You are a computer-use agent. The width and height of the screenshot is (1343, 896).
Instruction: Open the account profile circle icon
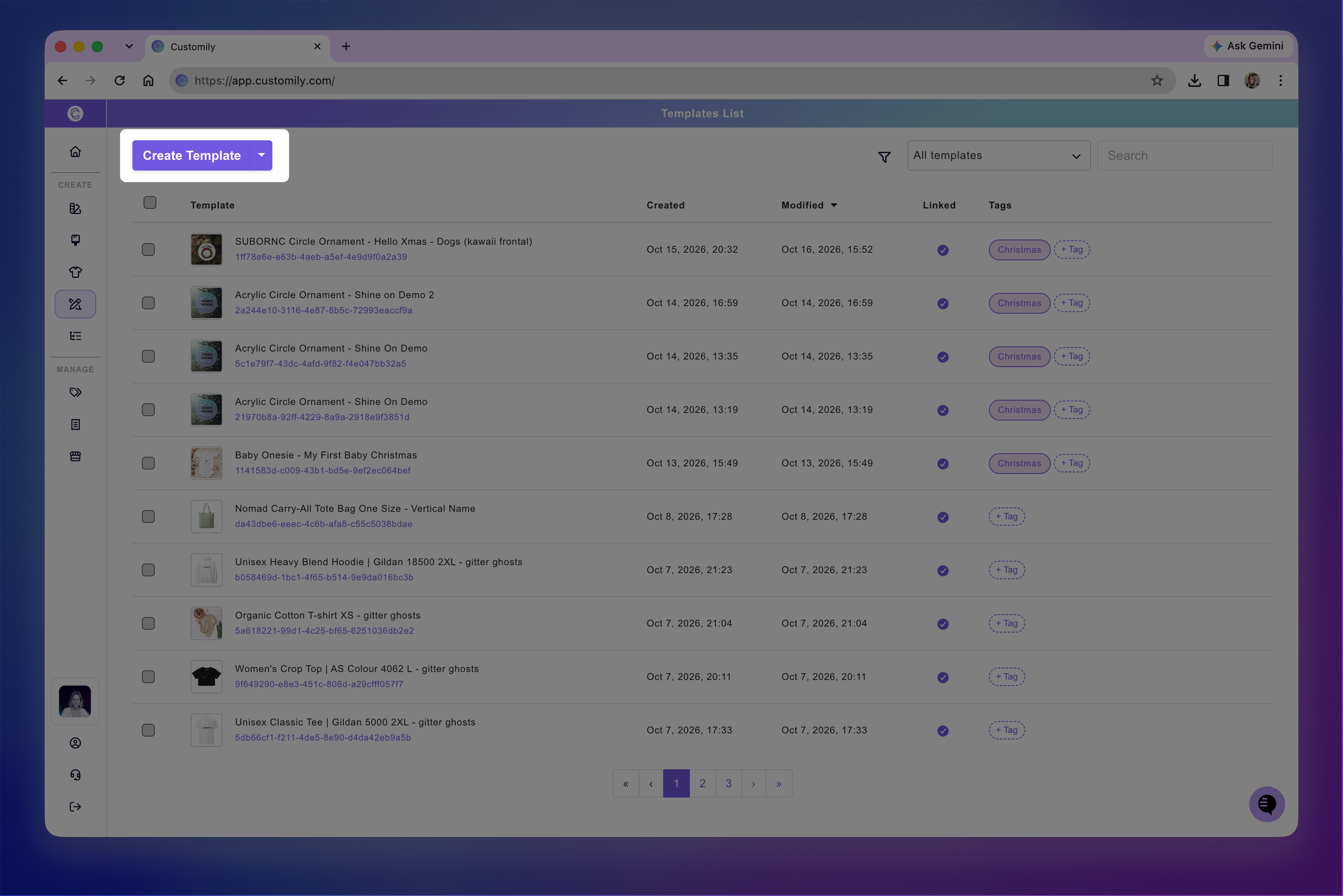coord(75,743)
